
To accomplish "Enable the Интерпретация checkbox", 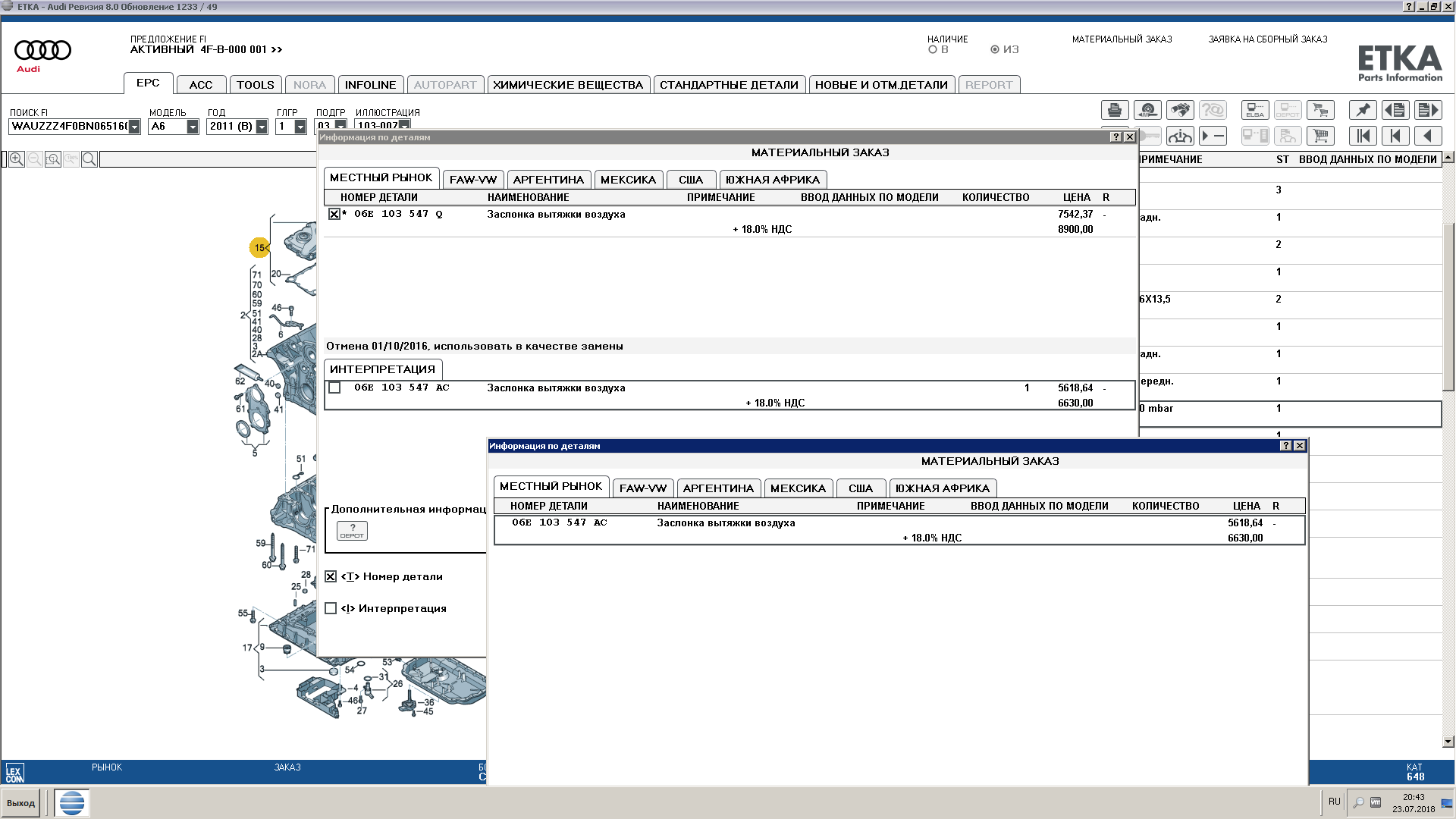I will [x=331, y=608].
